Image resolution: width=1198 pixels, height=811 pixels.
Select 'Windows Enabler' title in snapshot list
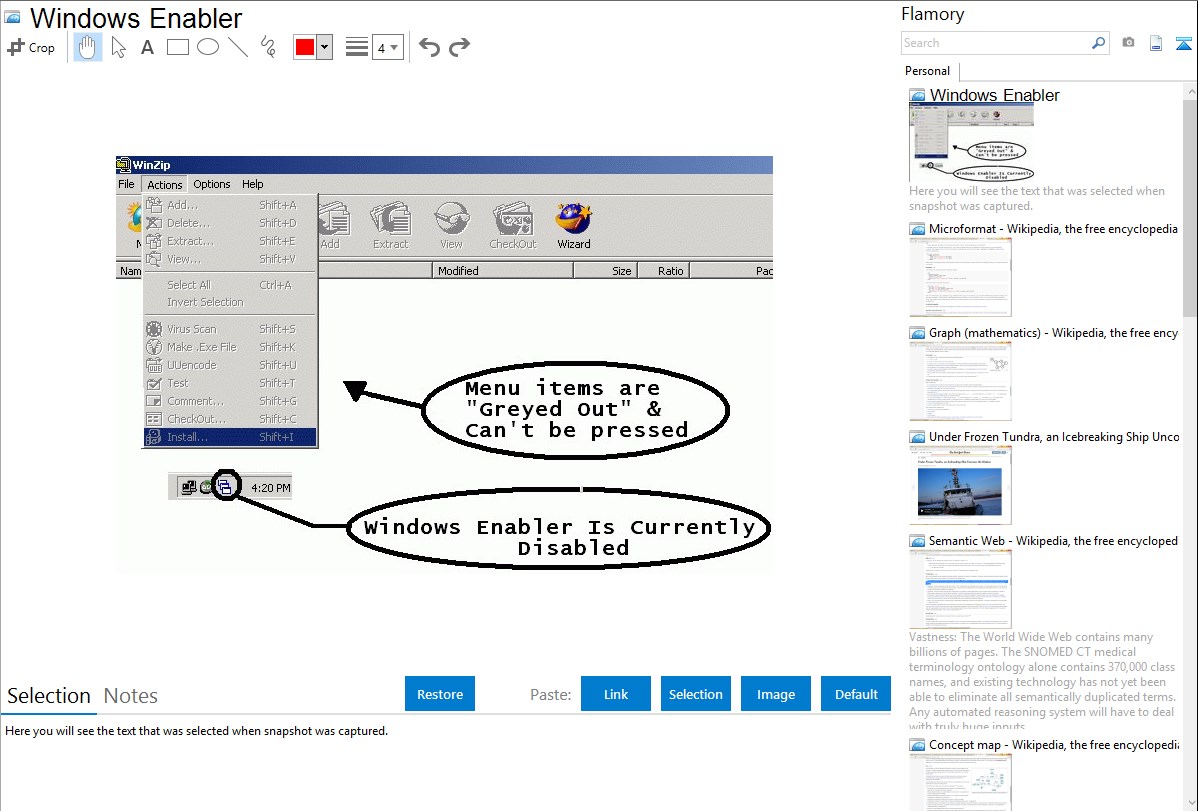tap(994, 96)
